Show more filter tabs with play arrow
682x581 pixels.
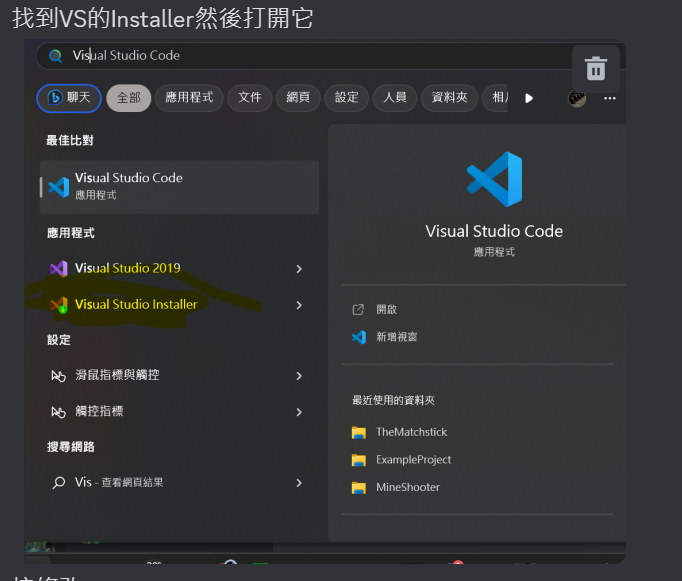coord(529,98)
